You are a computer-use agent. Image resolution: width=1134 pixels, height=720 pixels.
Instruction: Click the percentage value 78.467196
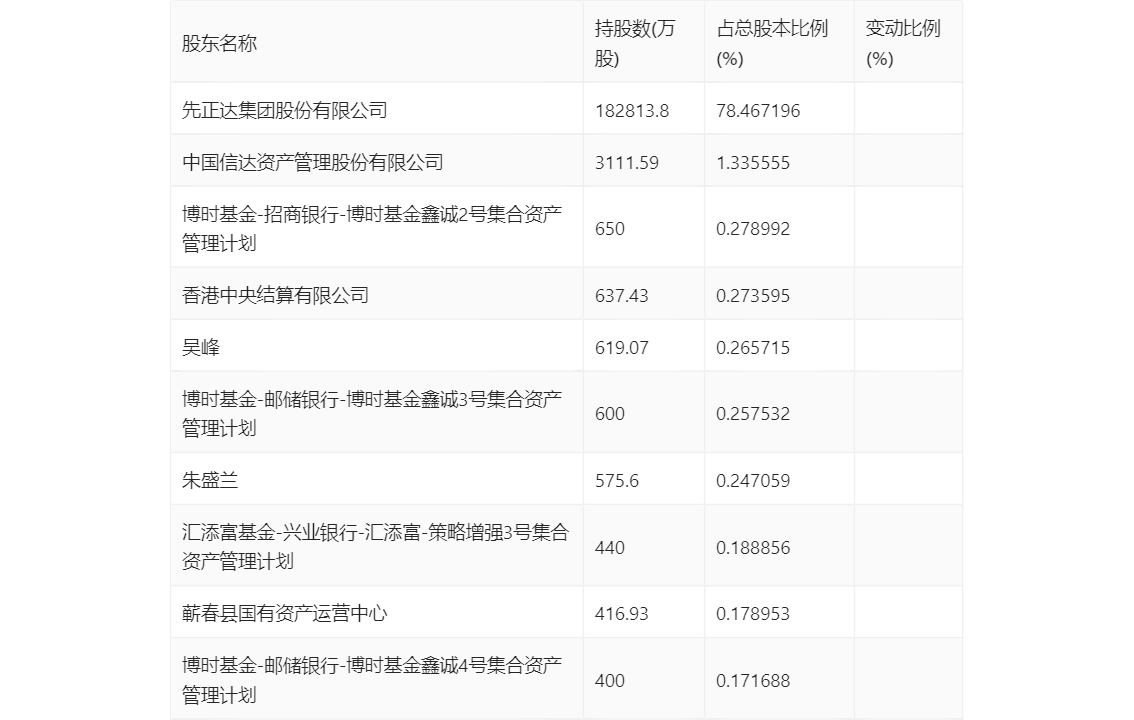point(758,111)
